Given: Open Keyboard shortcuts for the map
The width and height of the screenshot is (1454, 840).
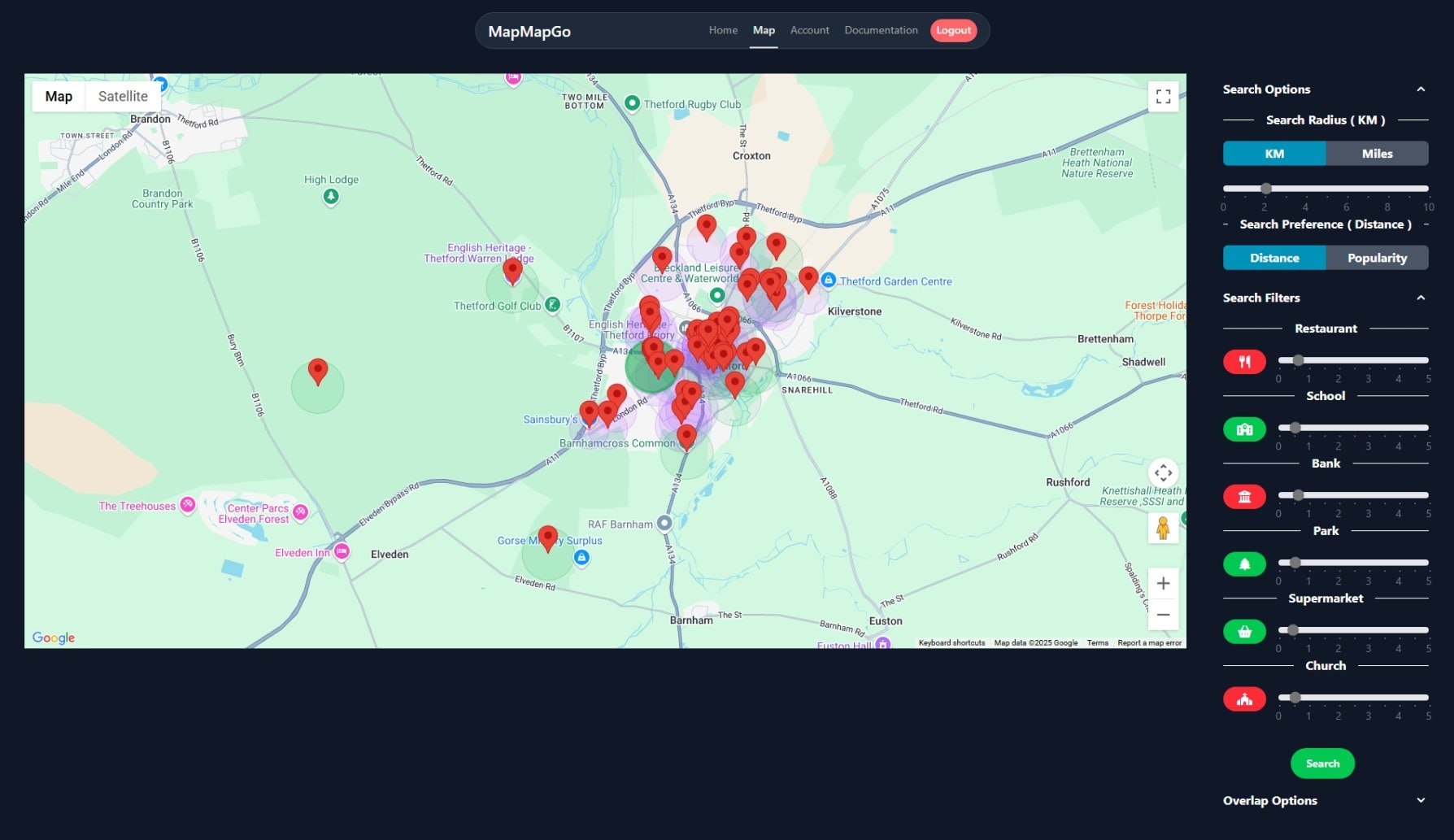Looking at the screenshot, I should (x=951, y=642).
